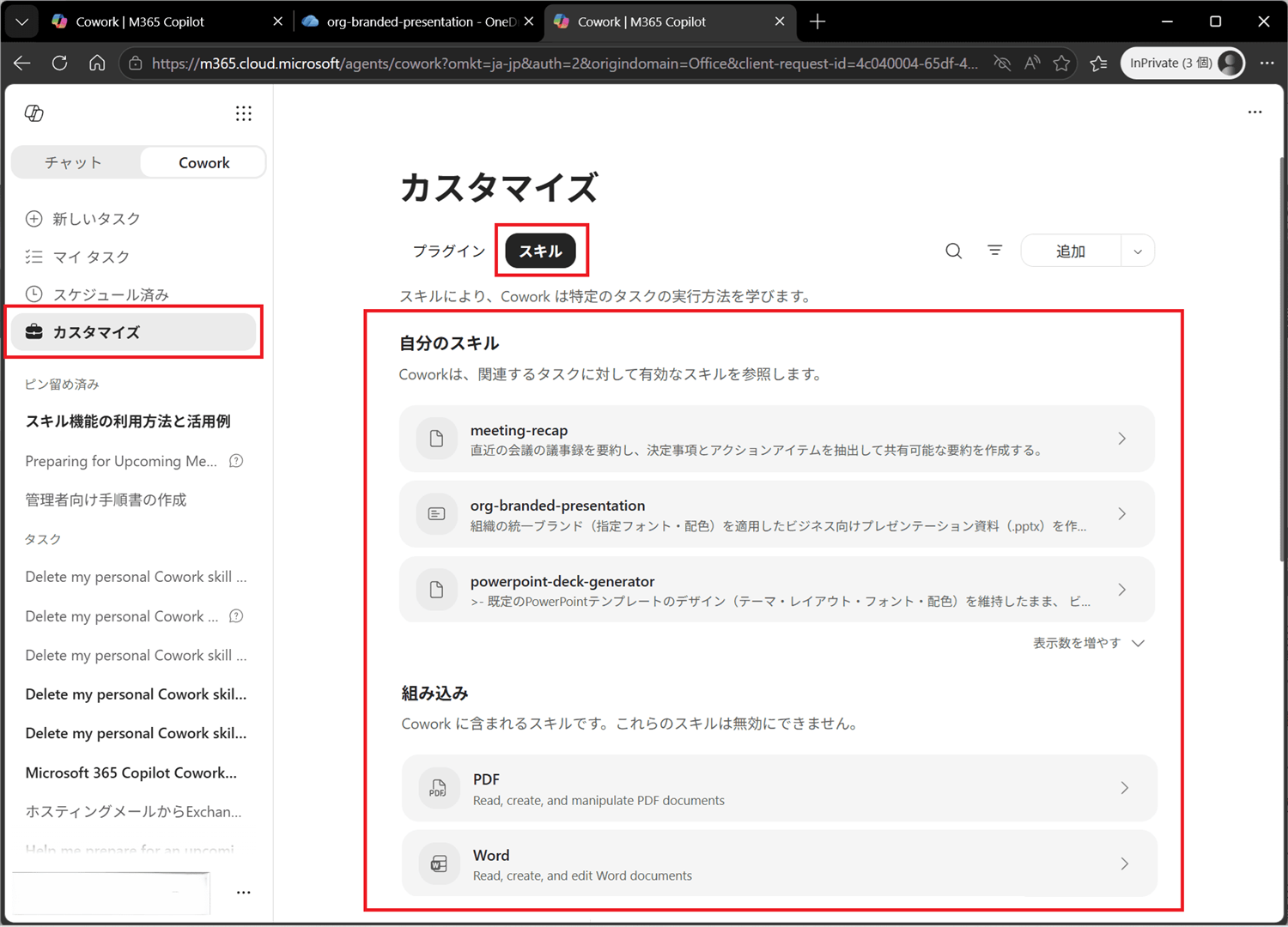Close the OneDrive browser tab
The width and height of the screenshot is (1288, 927).
[x=529, y=21]
